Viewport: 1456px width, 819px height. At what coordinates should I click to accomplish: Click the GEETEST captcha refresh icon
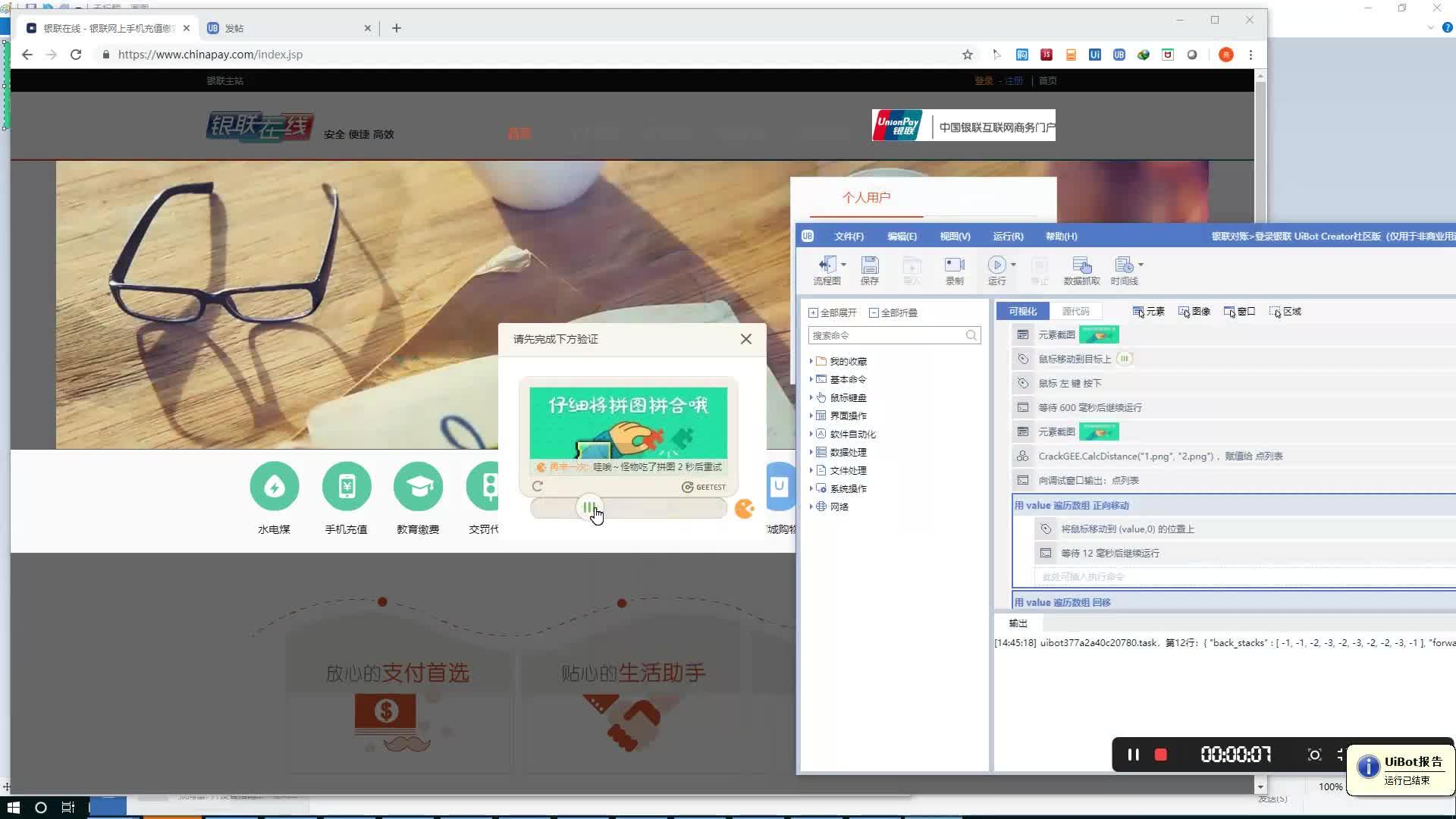pos(538,487)
